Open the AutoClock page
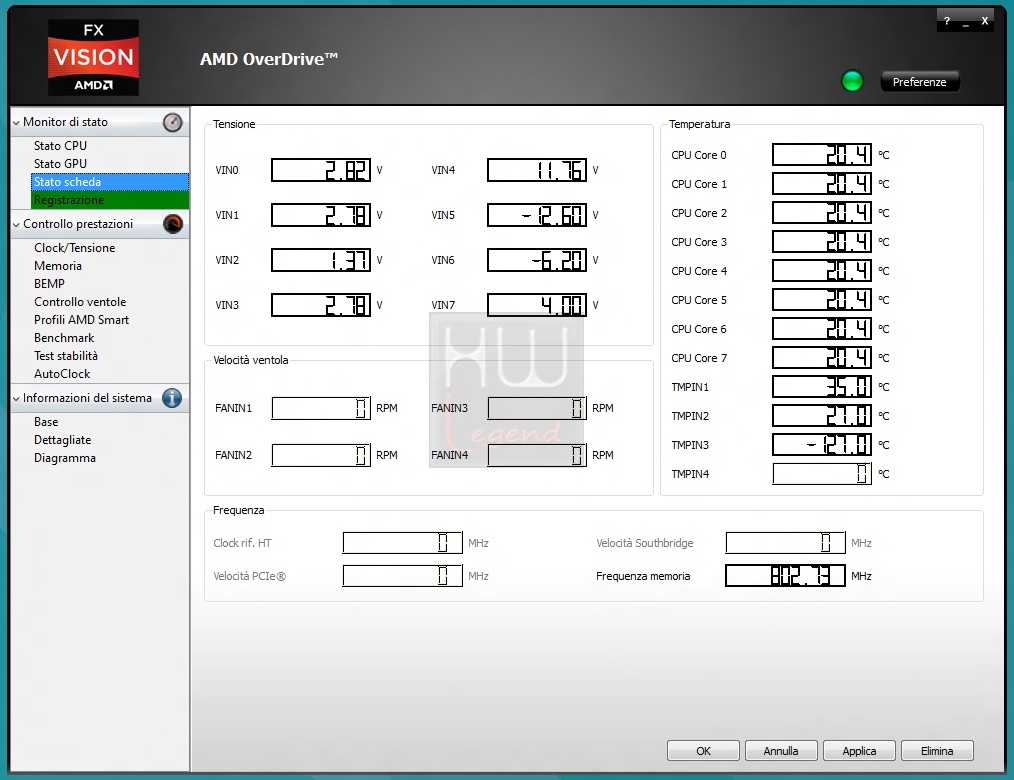 coord(62,374)
